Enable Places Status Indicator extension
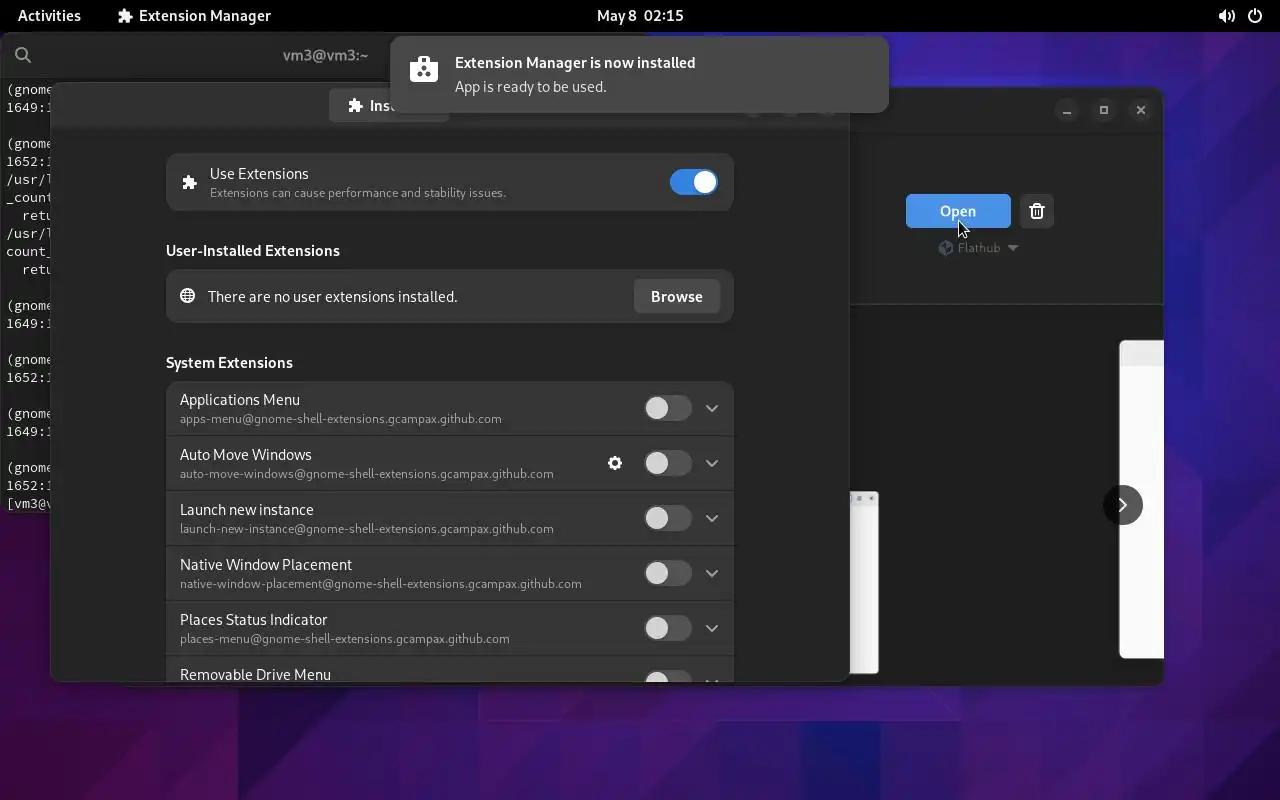This screenshot has height=800, width=1280. tap(668, 628)
